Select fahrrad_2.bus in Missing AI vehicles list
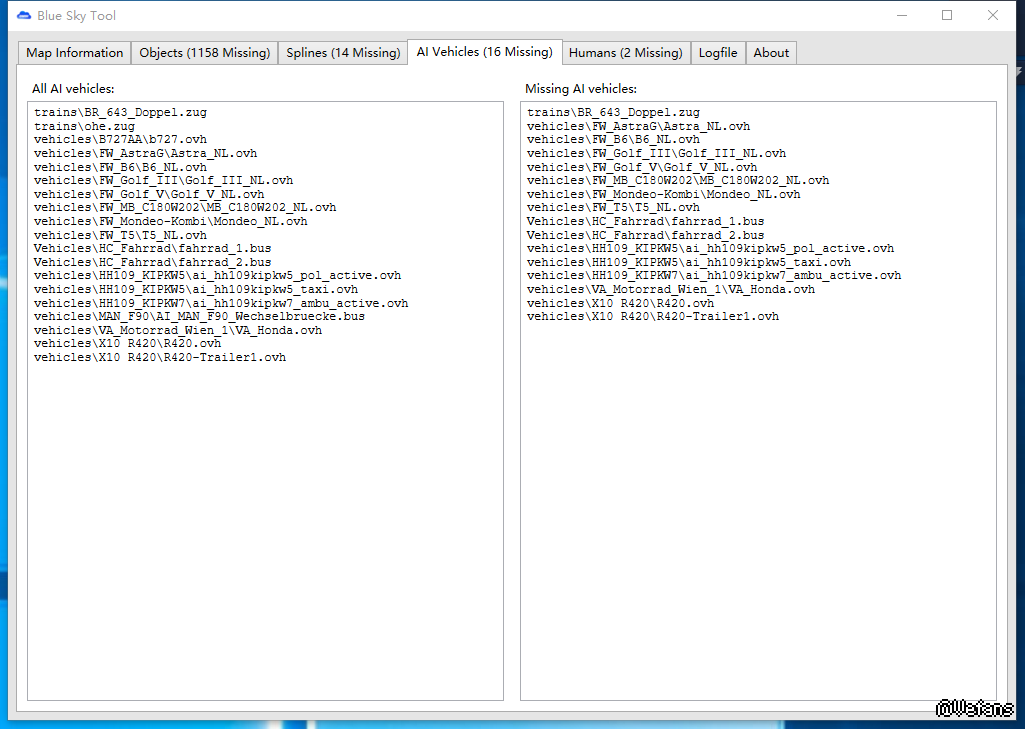The width and height of the screenshot is (1025, 729). point(645,235)
